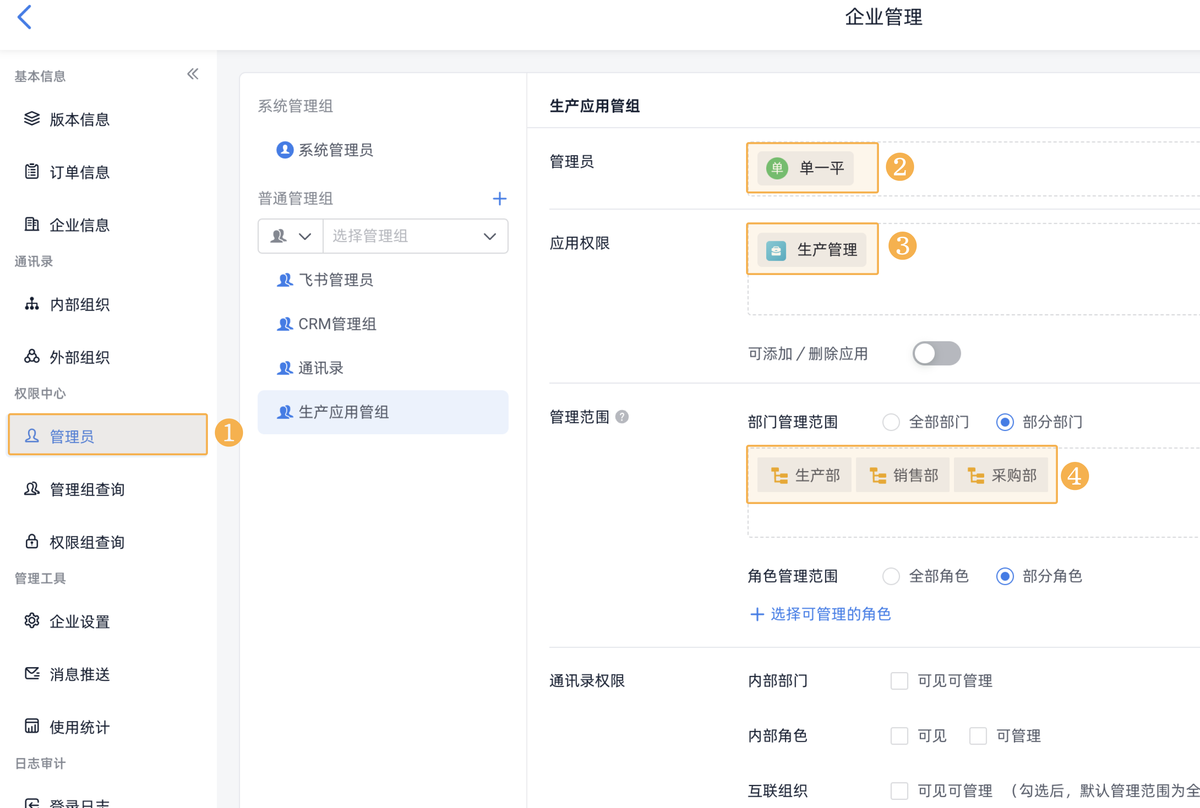Click 选择可管理的角色 link
This screenshot has height=808, width=1200.
(x=820, y=614)
